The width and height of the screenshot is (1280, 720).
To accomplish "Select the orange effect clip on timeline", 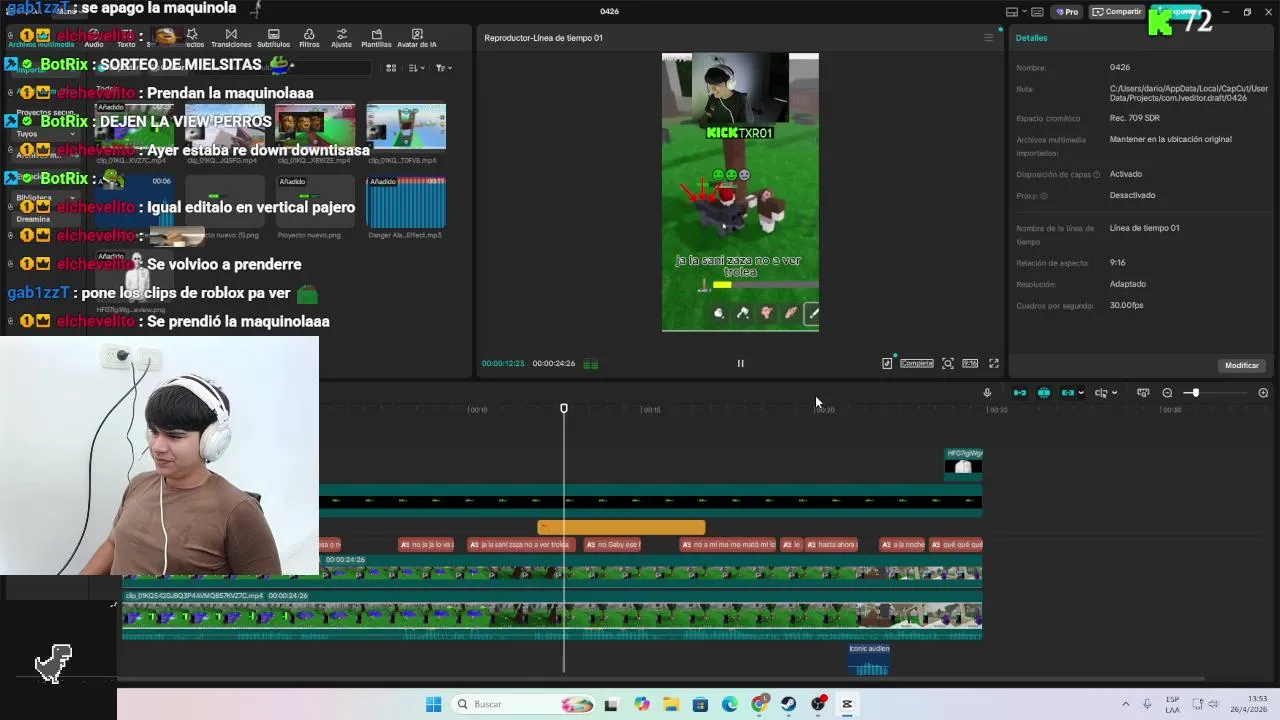I will pyautogui.click(x=621, y=527).
